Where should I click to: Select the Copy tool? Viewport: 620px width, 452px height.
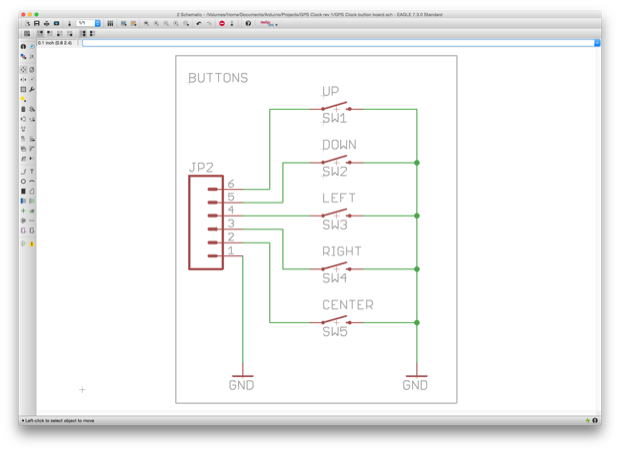coord(32,70)
